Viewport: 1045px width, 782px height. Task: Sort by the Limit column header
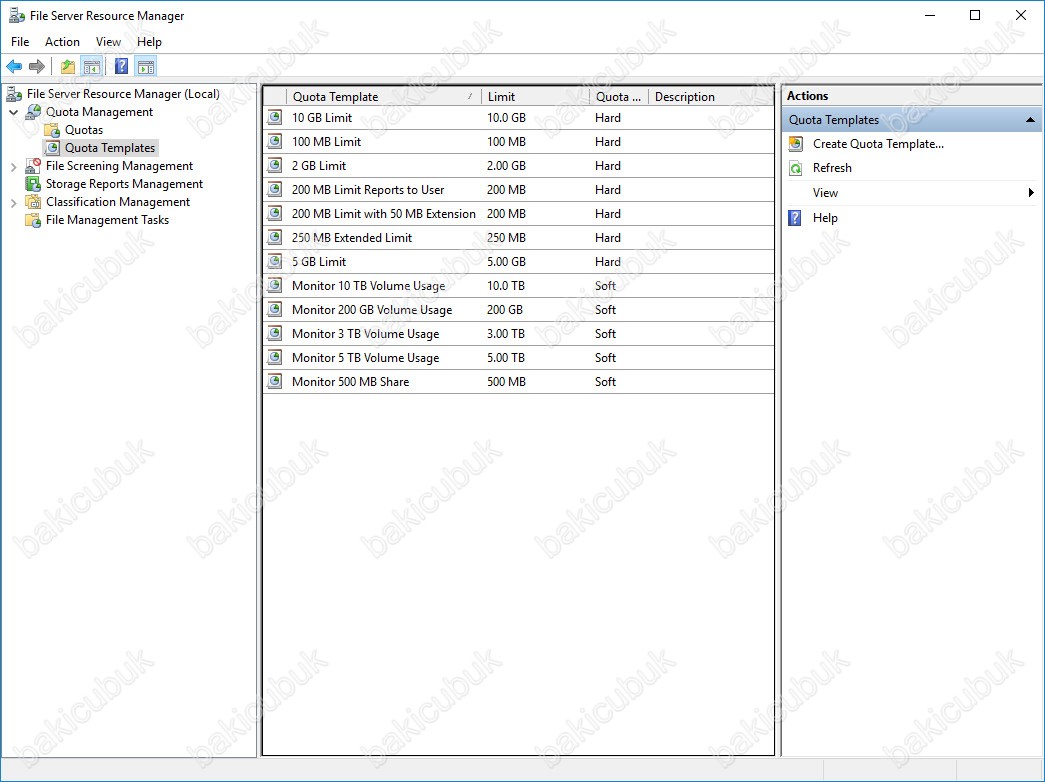(535, 97)
